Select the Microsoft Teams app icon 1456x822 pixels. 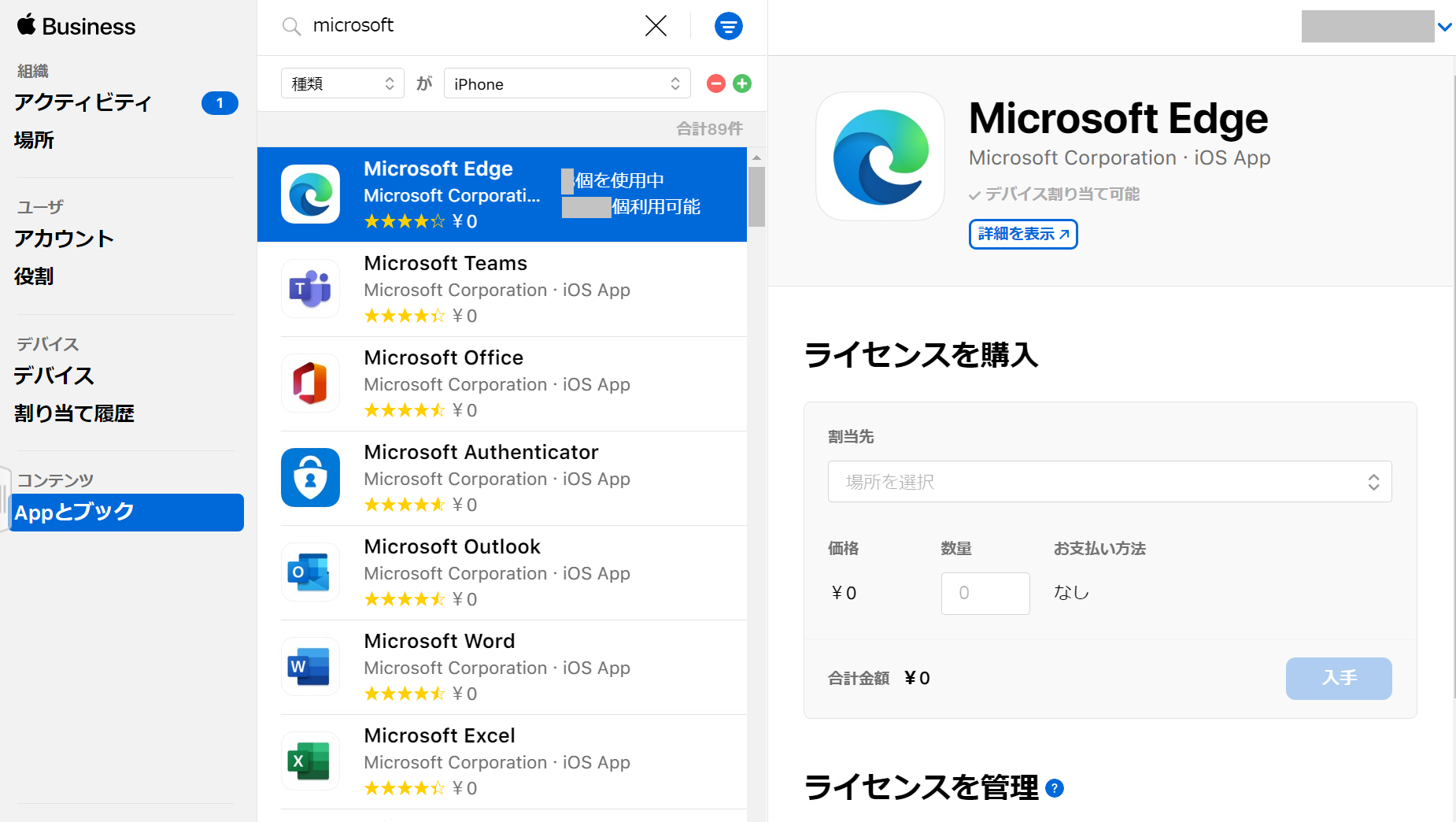[310, 289]
